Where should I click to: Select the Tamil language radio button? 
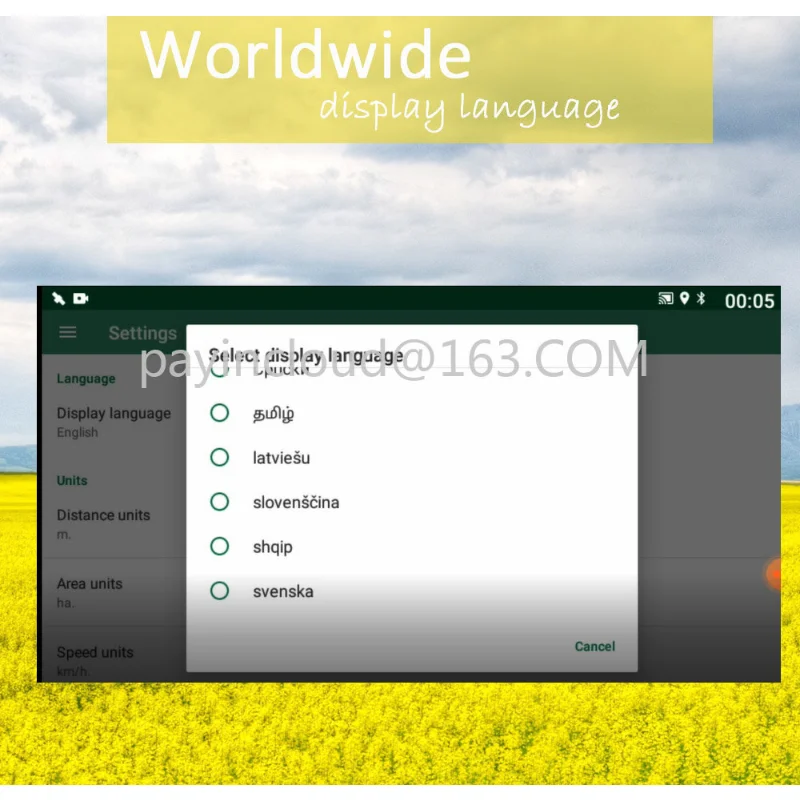[x=219, y=413]
